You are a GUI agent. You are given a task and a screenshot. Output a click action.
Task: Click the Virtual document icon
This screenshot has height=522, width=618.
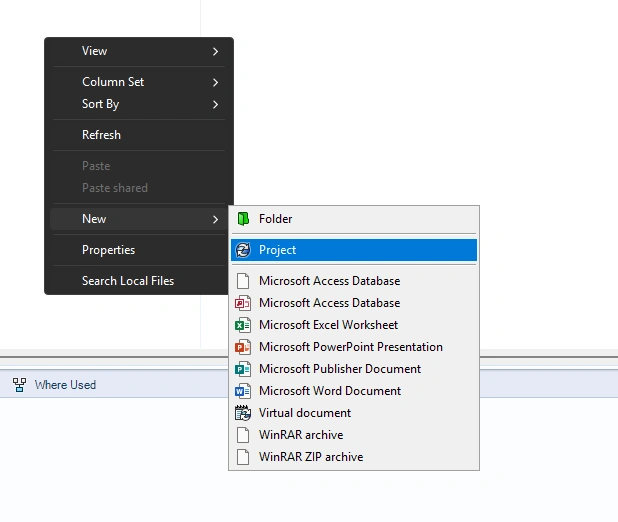click(x=242, y=413)
